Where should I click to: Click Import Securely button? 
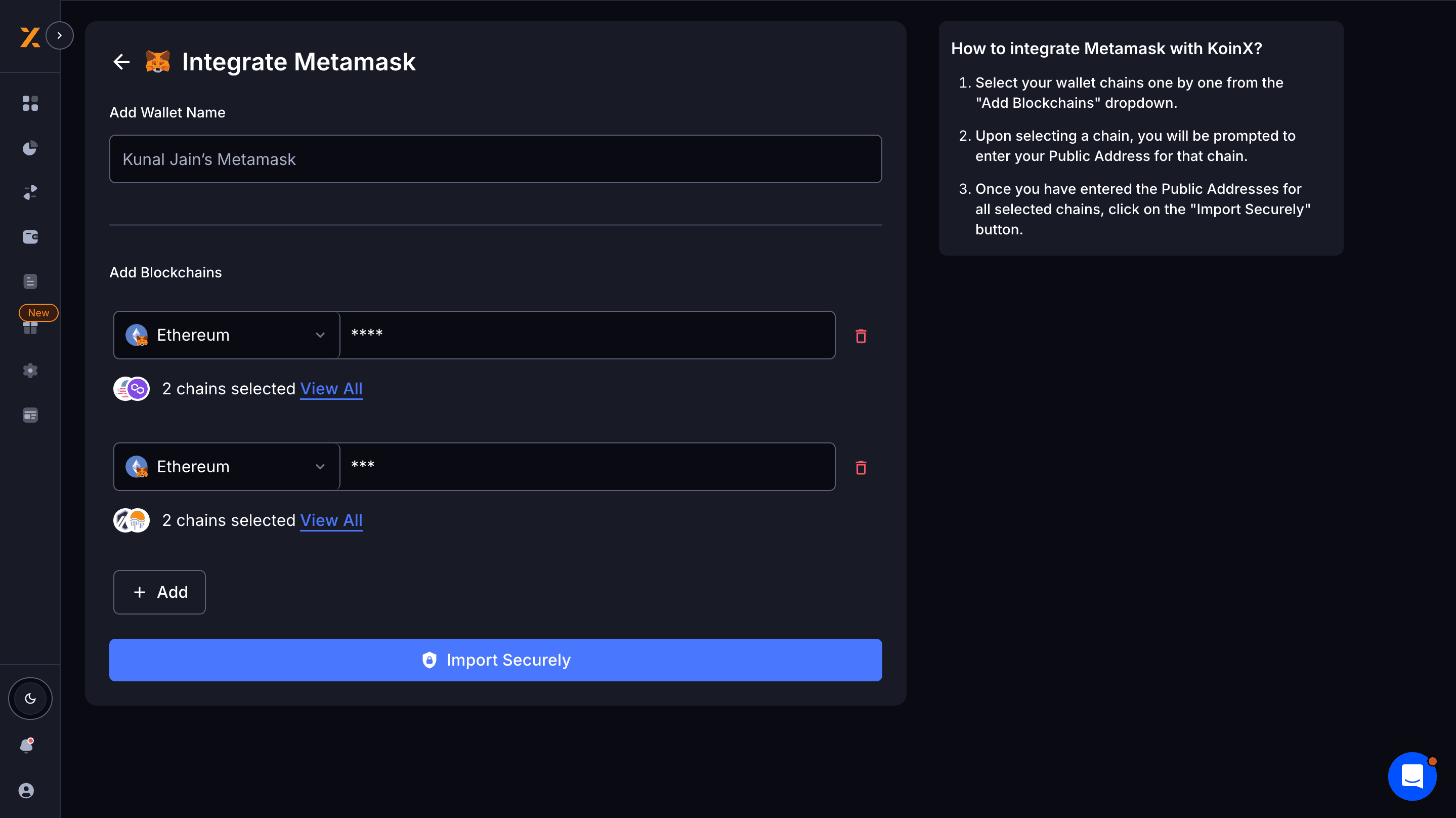pos(495,660)
